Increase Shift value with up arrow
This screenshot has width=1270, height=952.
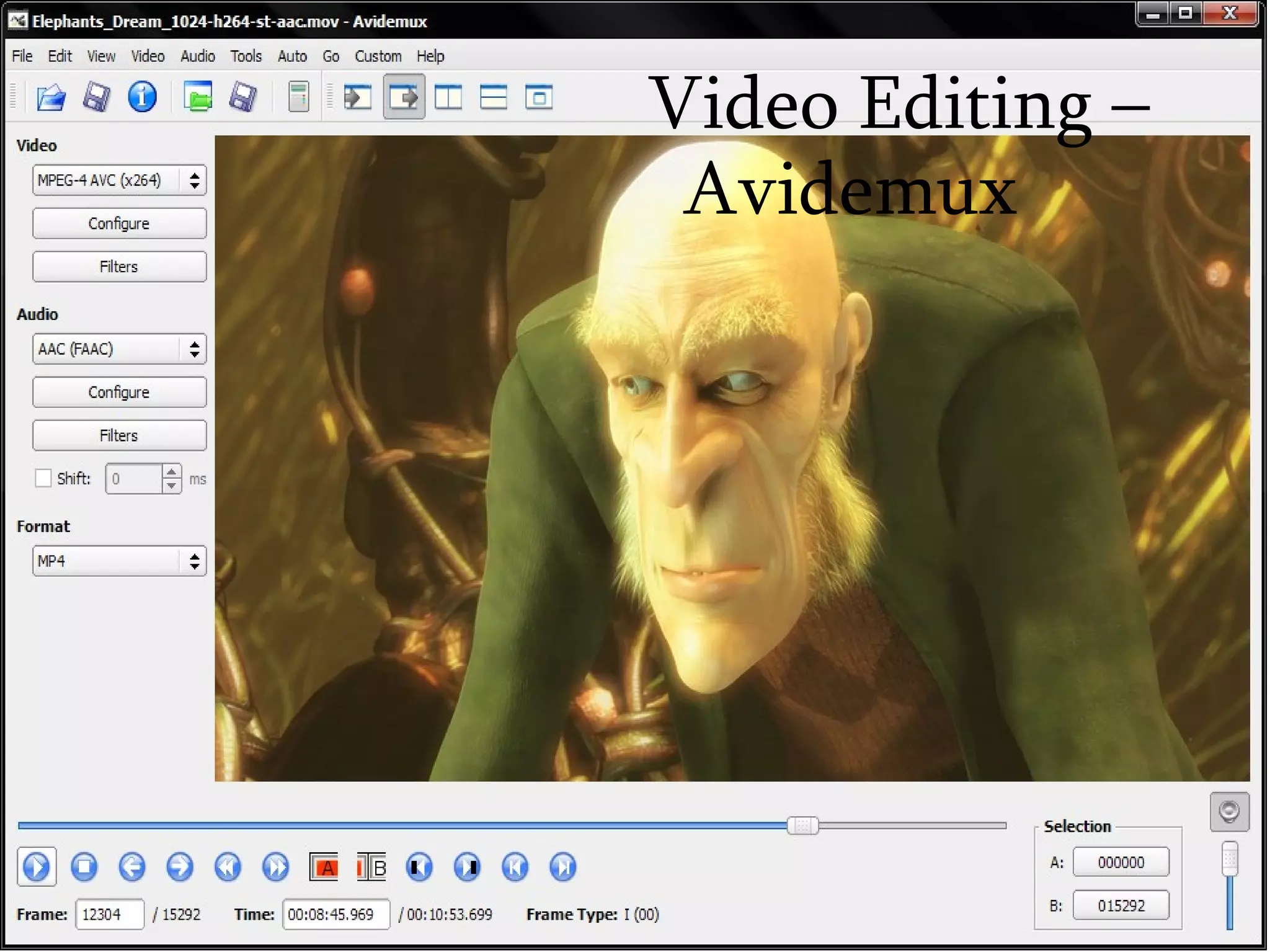click(x=172, y=471)
